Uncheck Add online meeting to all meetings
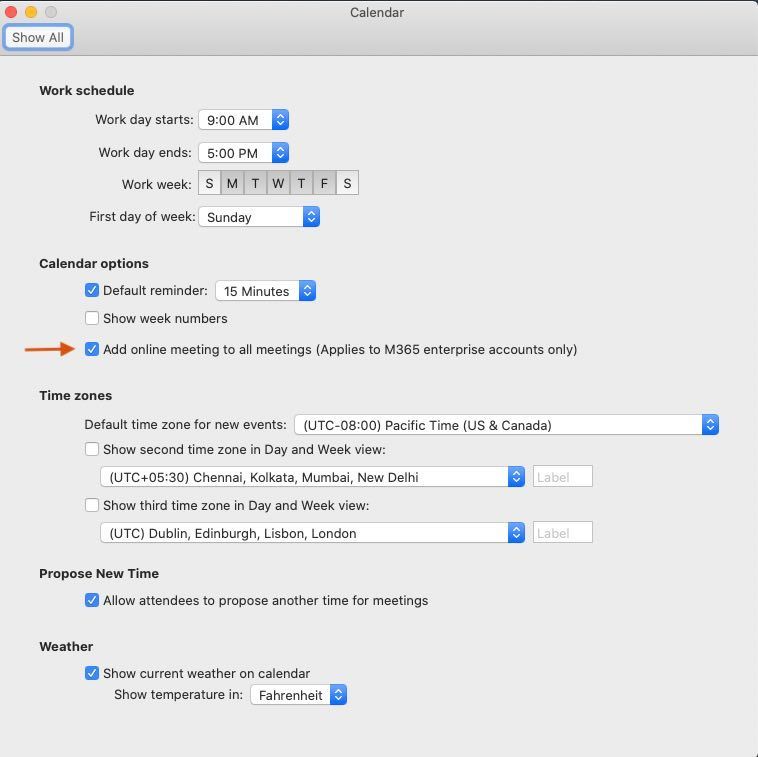Image resolution: width=758 pixels, height=757 pixels. (x=92, y=349)
